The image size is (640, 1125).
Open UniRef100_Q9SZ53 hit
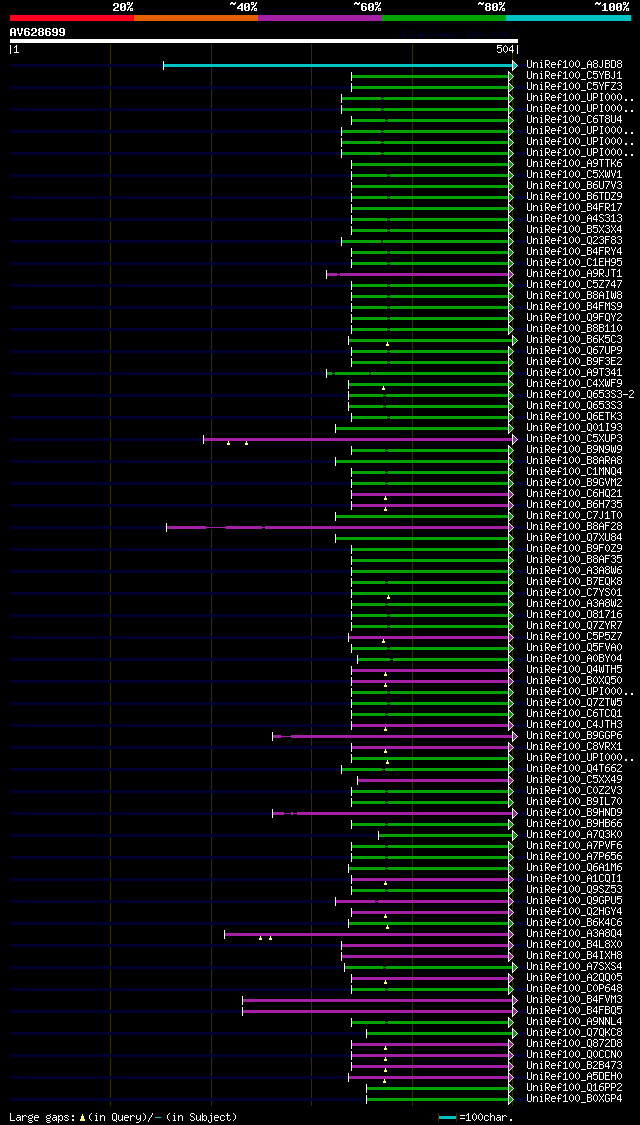pyautogui.click(x=574, y=890)
